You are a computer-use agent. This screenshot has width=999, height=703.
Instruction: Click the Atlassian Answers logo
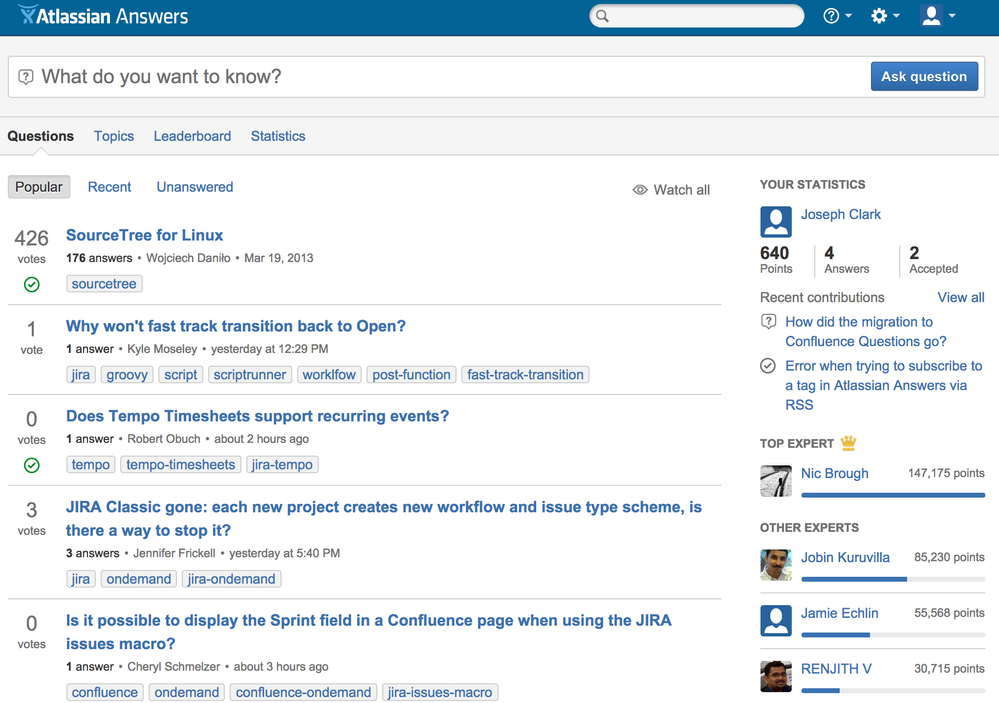point(103,15)
